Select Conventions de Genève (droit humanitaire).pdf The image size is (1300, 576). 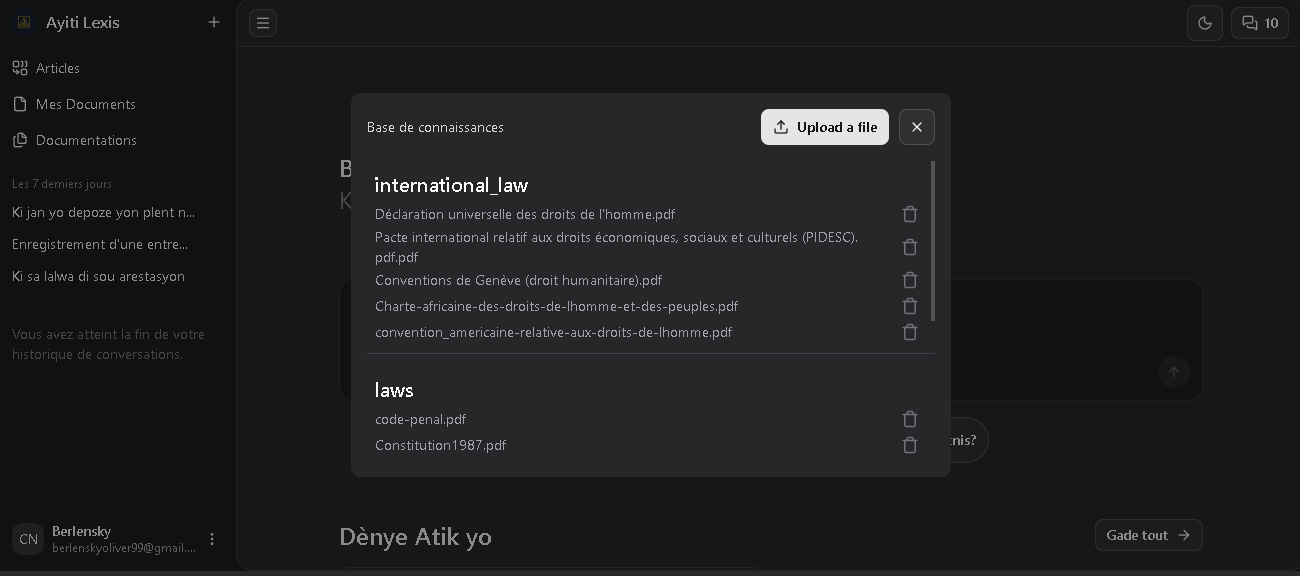pos(518,280)
